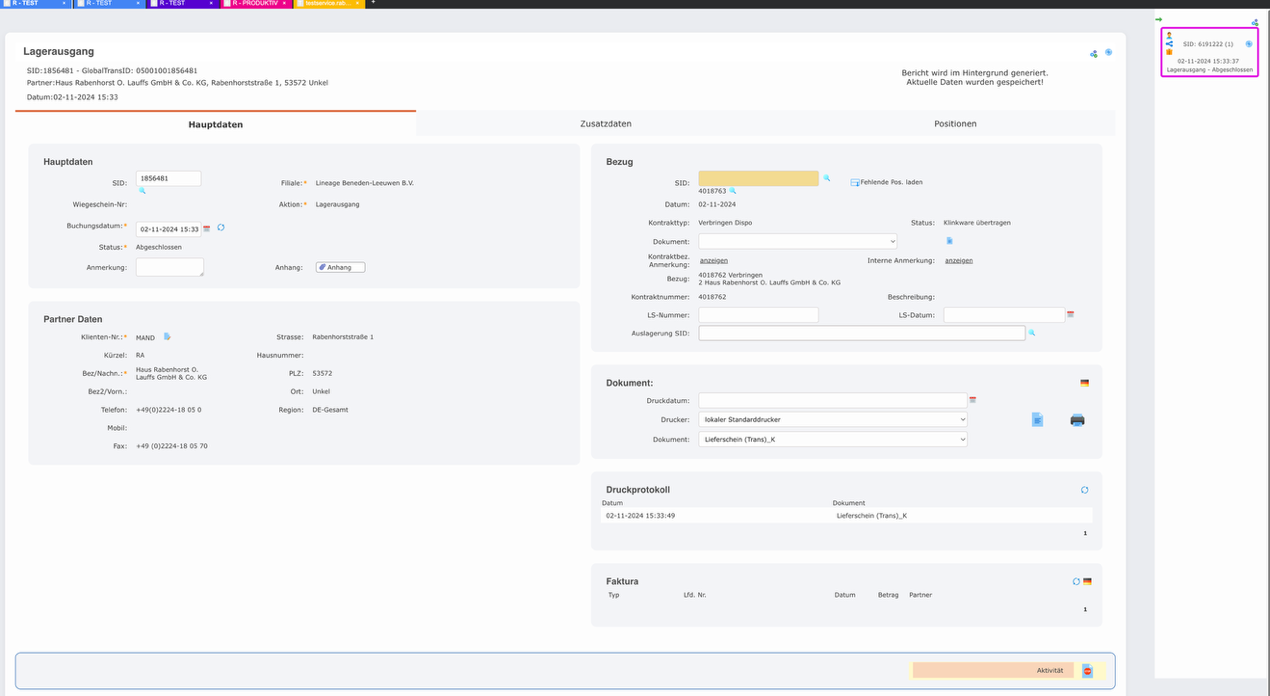Screen dimensions: 1270x696
Task: Open the empty Dokument dropdown in Bezug
Action: [x=797, y=241]
